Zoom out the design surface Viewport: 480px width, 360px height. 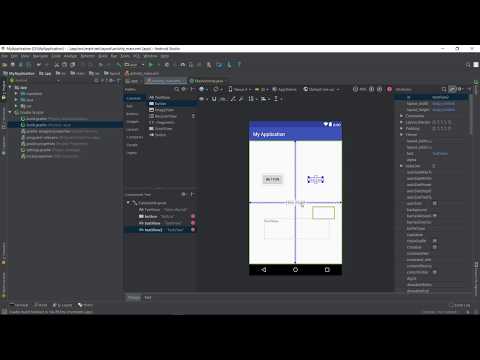355,89
